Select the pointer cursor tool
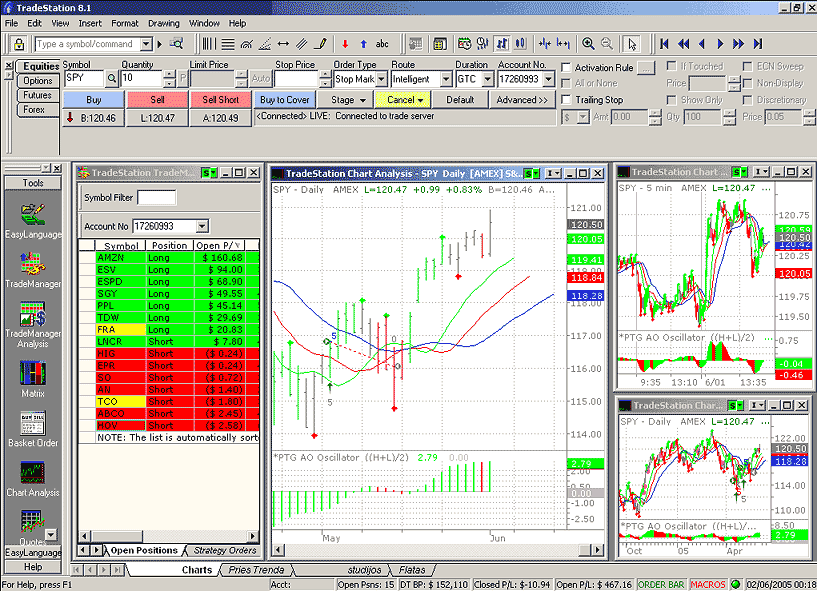The image size is (817, 591). coord(632,44)
